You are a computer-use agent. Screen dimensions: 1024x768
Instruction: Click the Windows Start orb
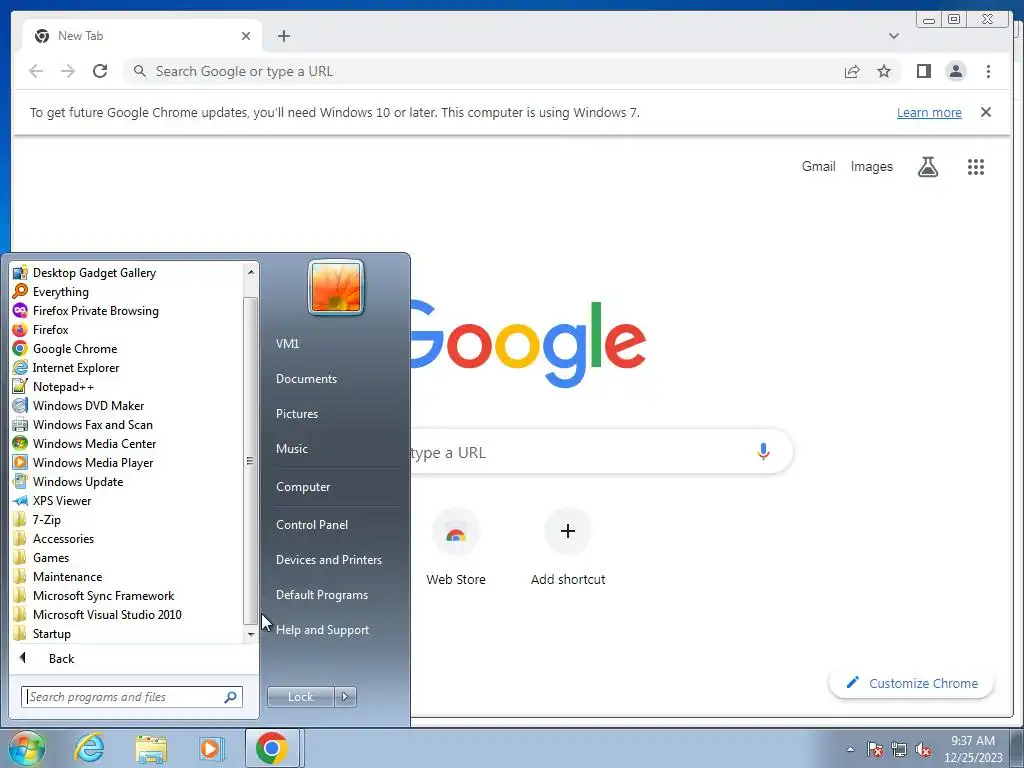point(27,748)
